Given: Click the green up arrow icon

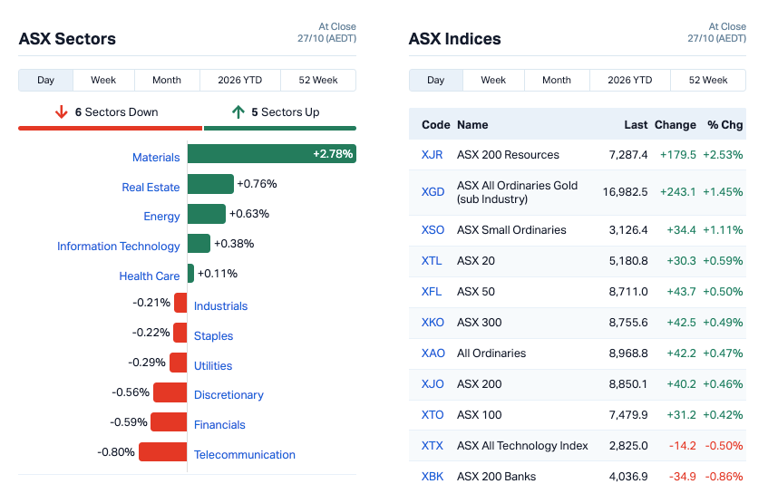Looking at the screenshot, I should click(238, 112).
